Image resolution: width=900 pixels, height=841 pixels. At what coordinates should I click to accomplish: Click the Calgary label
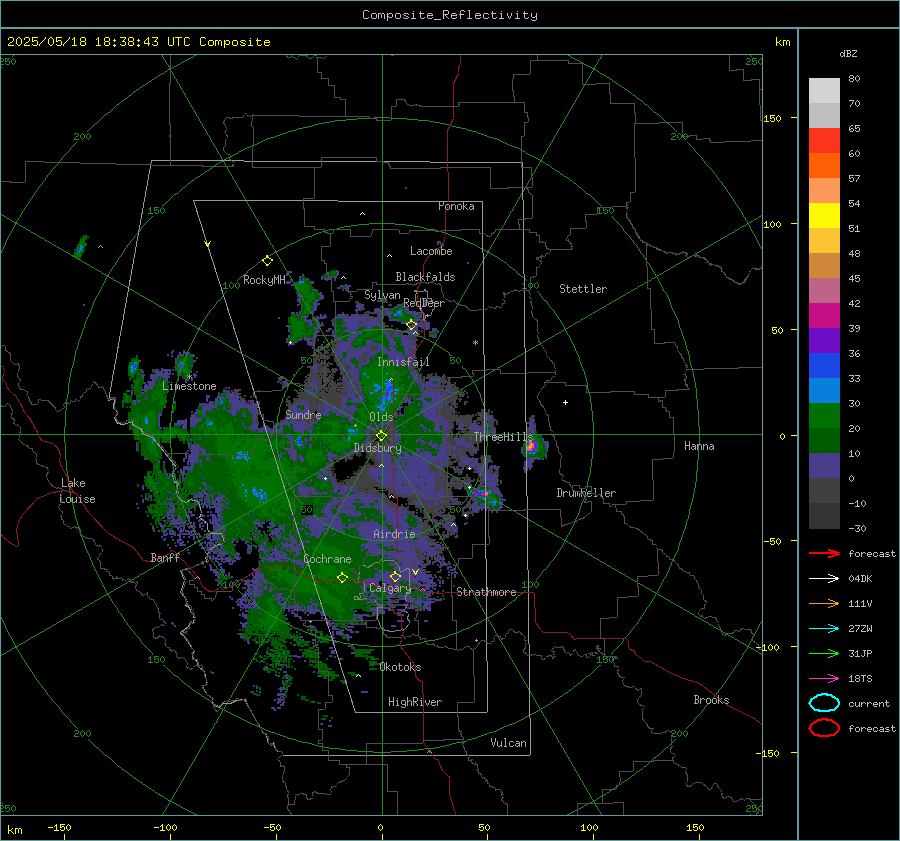390,588
